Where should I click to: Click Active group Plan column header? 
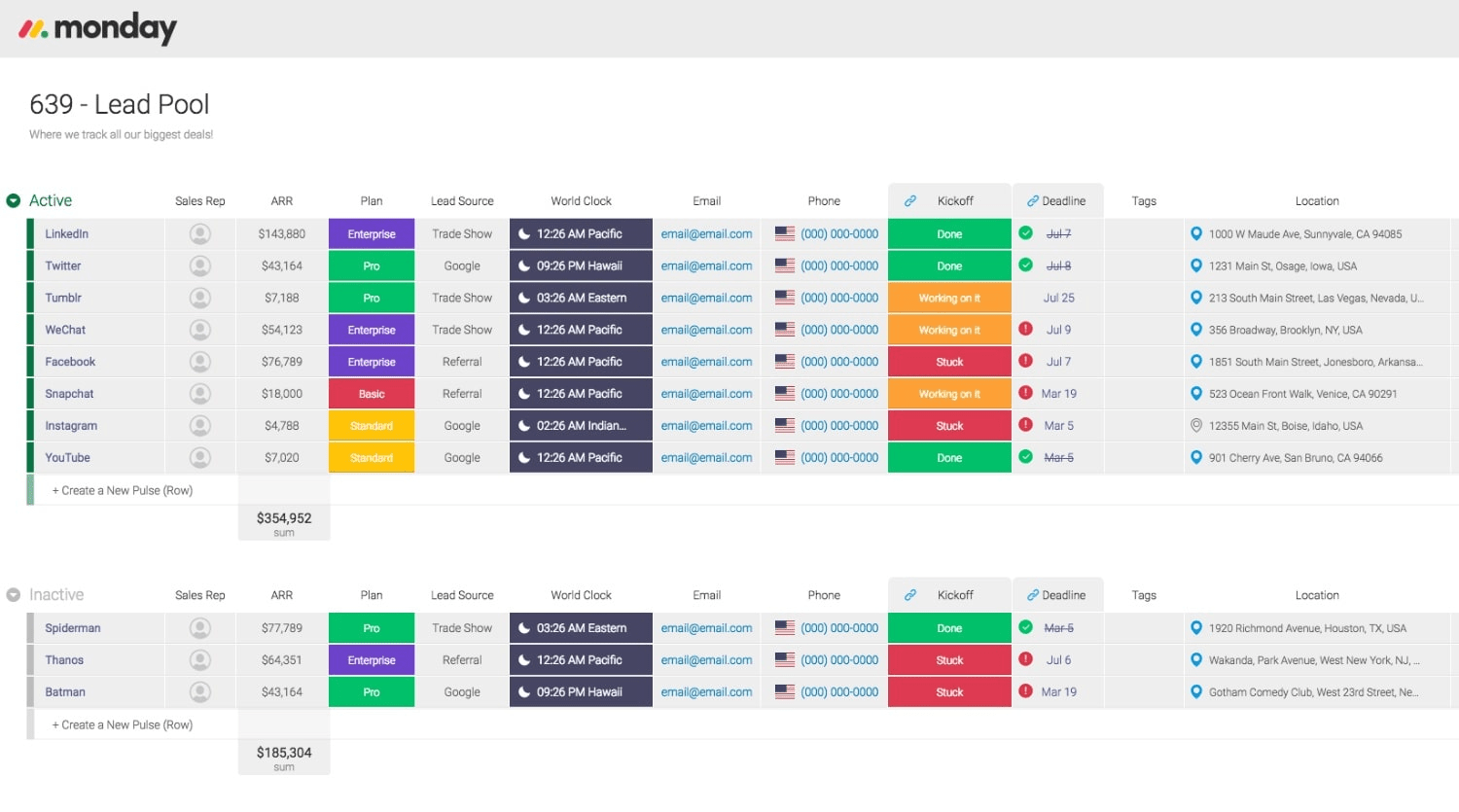[372, 201]
